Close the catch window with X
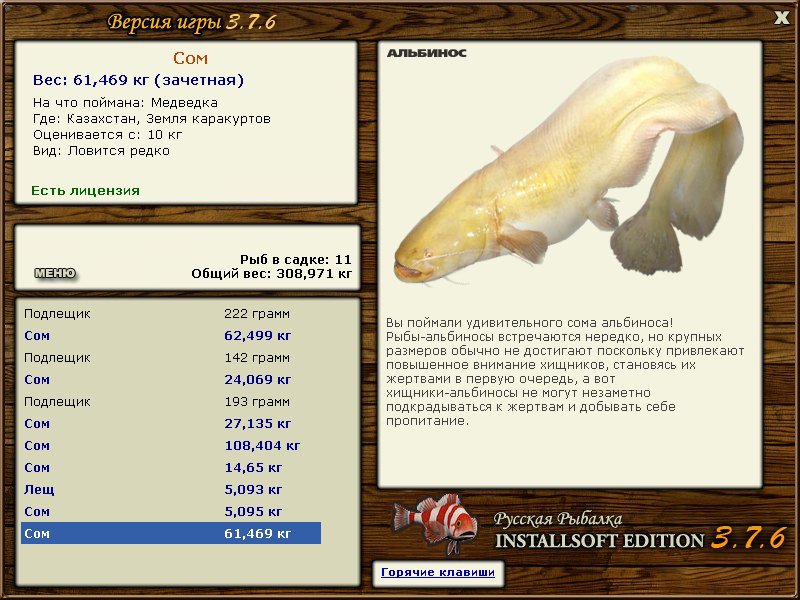800x600 pixels. 781,17
